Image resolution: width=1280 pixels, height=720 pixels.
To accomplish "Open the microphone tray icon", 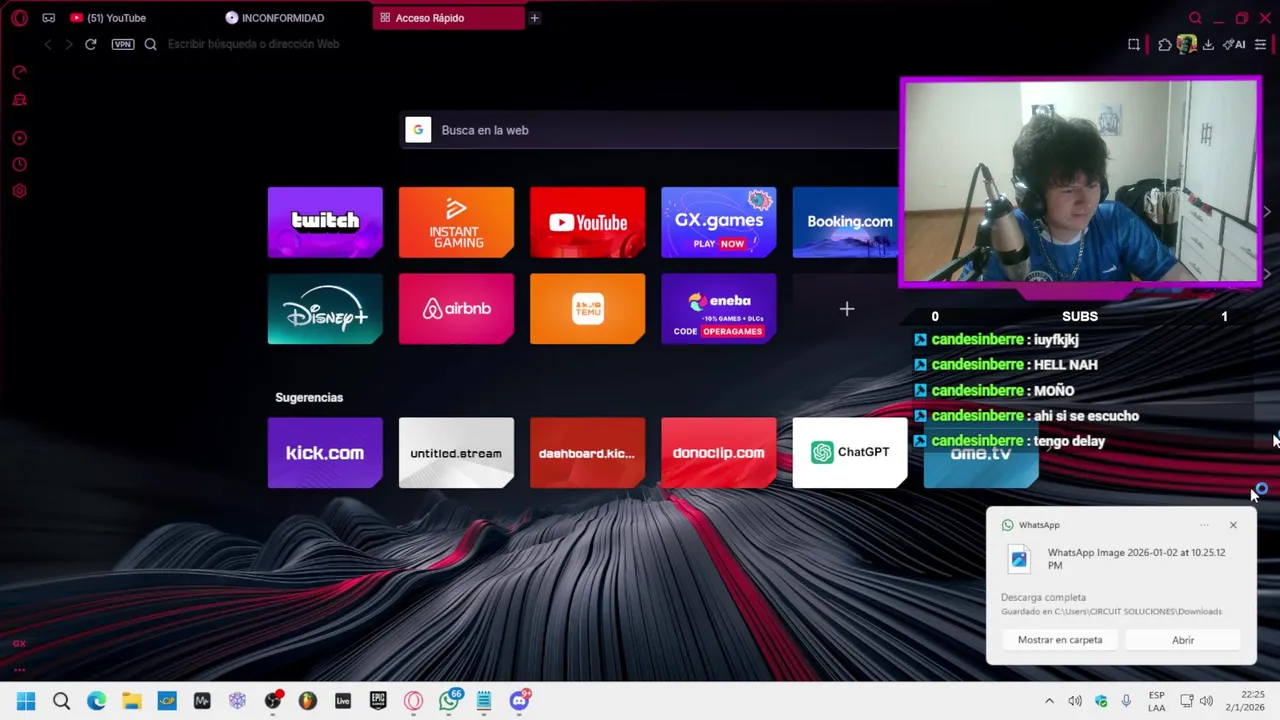I will click(1126, 701).
